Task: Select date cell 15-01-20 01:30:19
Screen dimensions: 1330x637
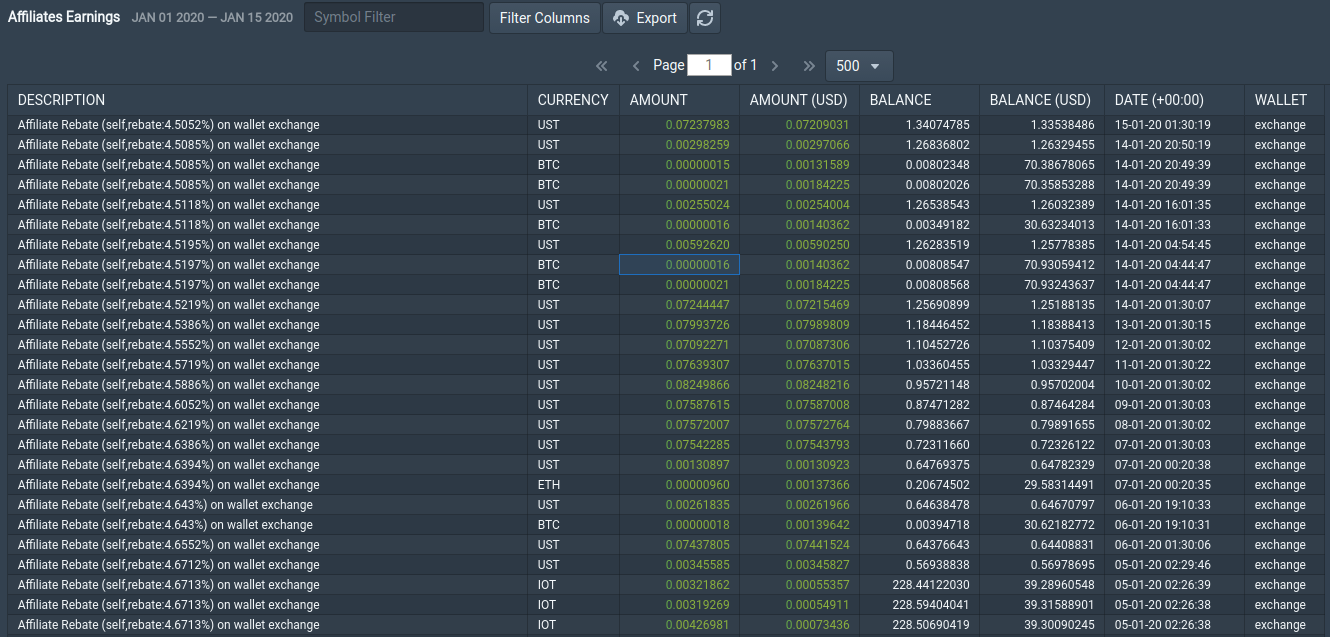Action: pos(1175,125)
